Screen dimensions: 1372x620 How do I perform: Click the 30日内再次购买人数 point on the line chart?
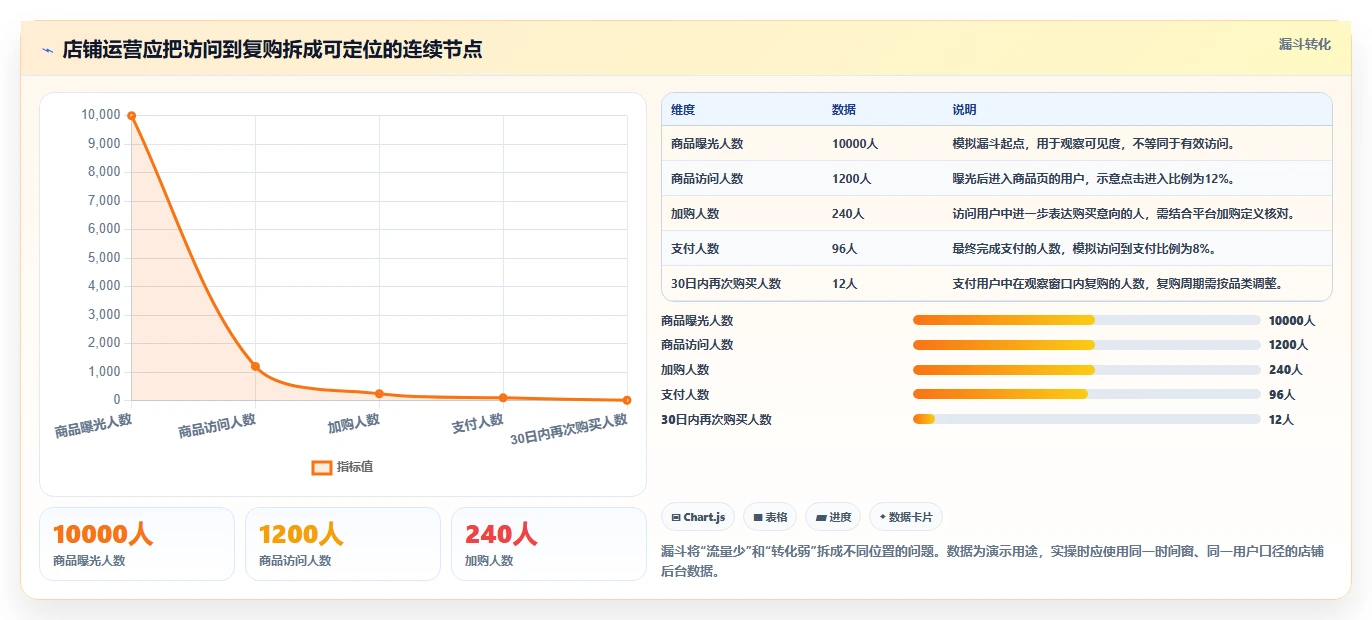[x=627, y=400]
